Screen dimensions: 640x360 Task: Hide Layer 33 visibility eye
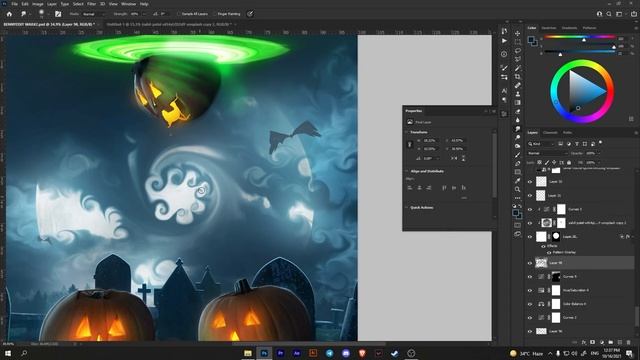[530, 182]
